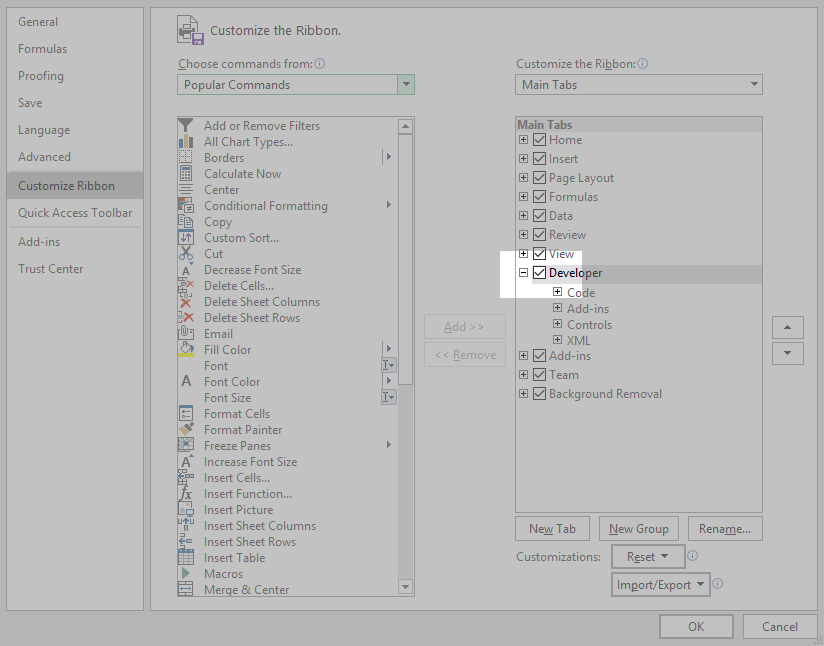Toggle the Page Layout checkbox
This screenshot has width=824, height=646.
(540, 178)
